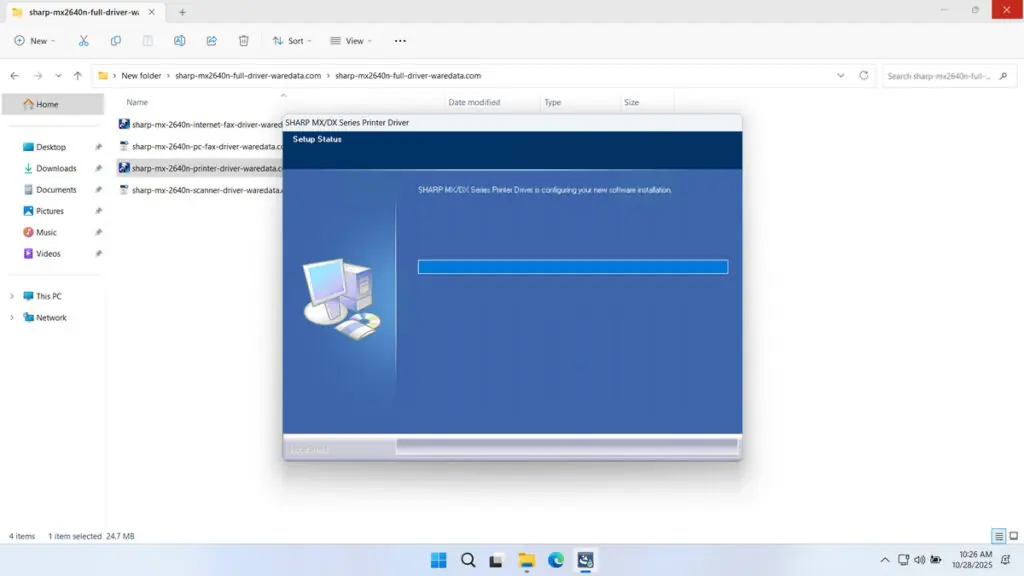This screenshot has width=1024, height=576.
Task: Click the installation progress bar
Action: (x=572, y=266)
